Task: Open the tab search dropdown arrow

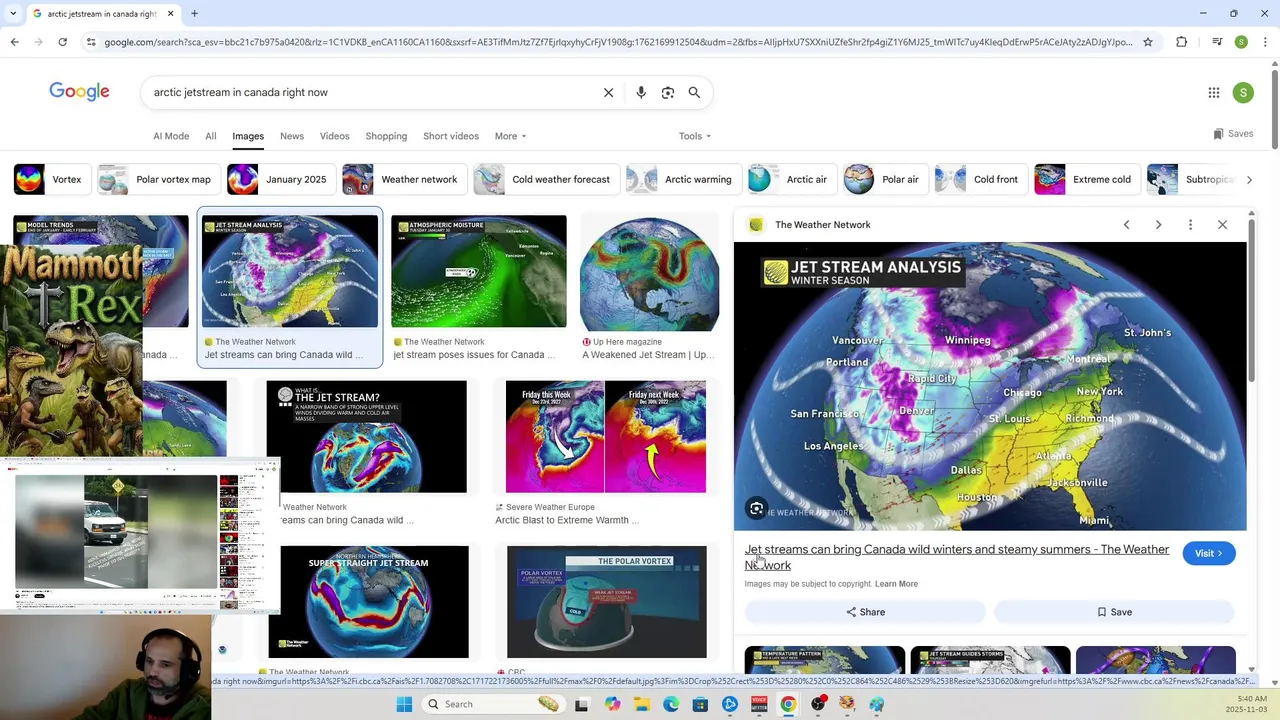Action: pyautogui.click(x=13, y=13)
